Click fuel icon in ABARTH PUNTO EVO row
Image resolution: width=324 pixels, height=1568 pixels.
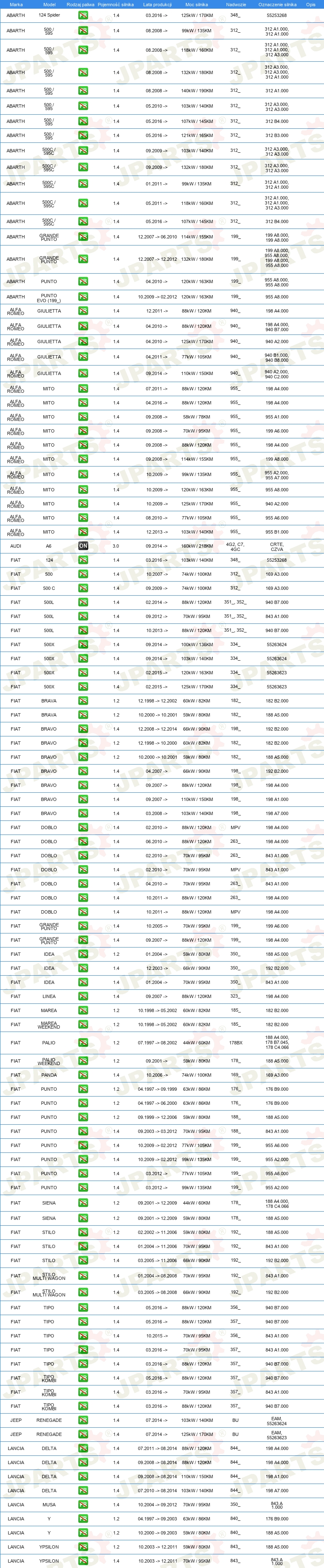tap(83, 297)
